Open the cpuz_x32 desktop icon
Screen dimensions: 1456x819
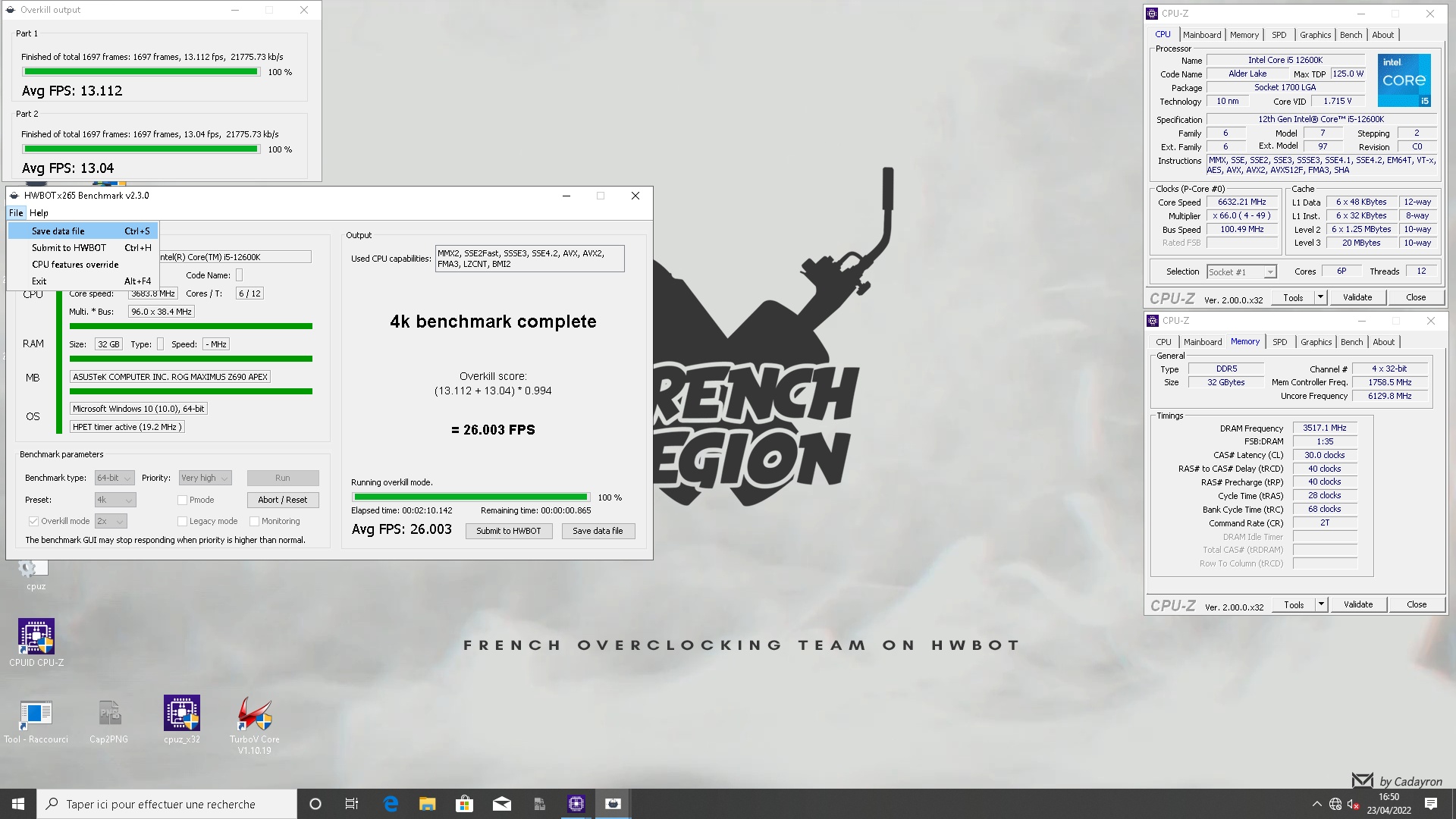point(182,719)
